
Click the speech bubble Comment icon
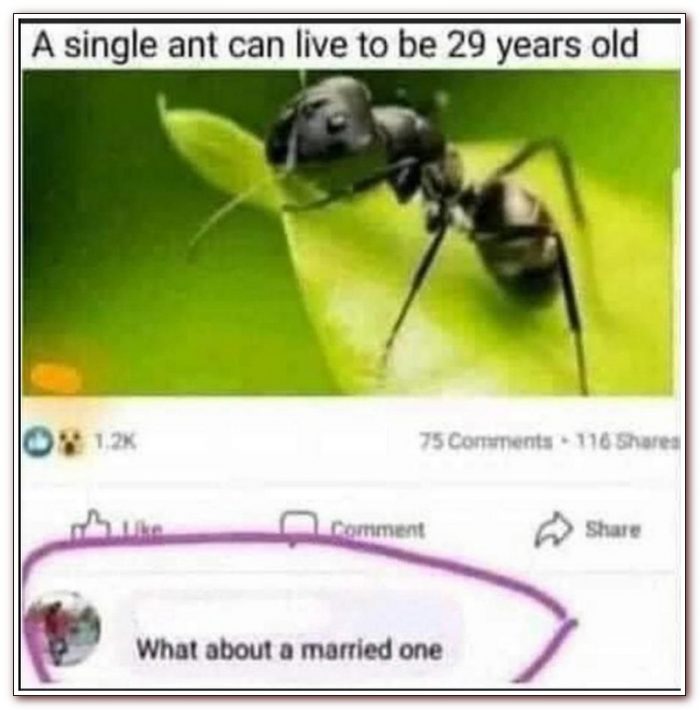coord(297,527)
